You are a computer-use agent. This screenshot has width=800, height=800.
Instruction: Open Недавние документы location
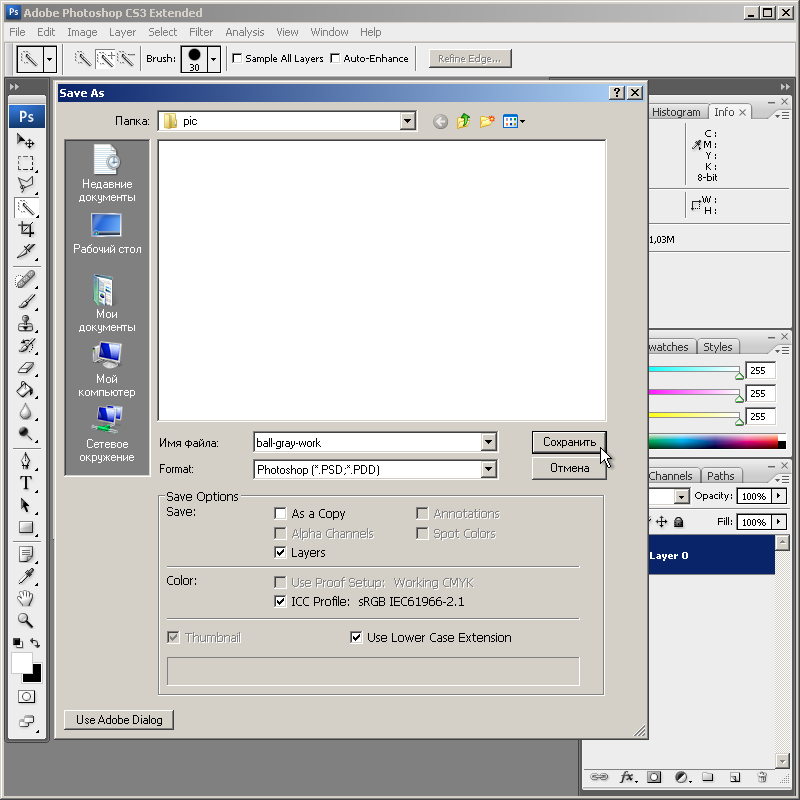coord(107,173)
